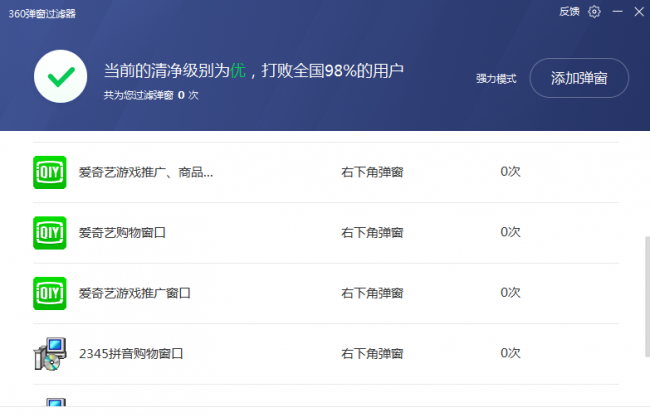650x417 pixels.
Task: Click the green checkmark status icon
Action: point(61,76)
